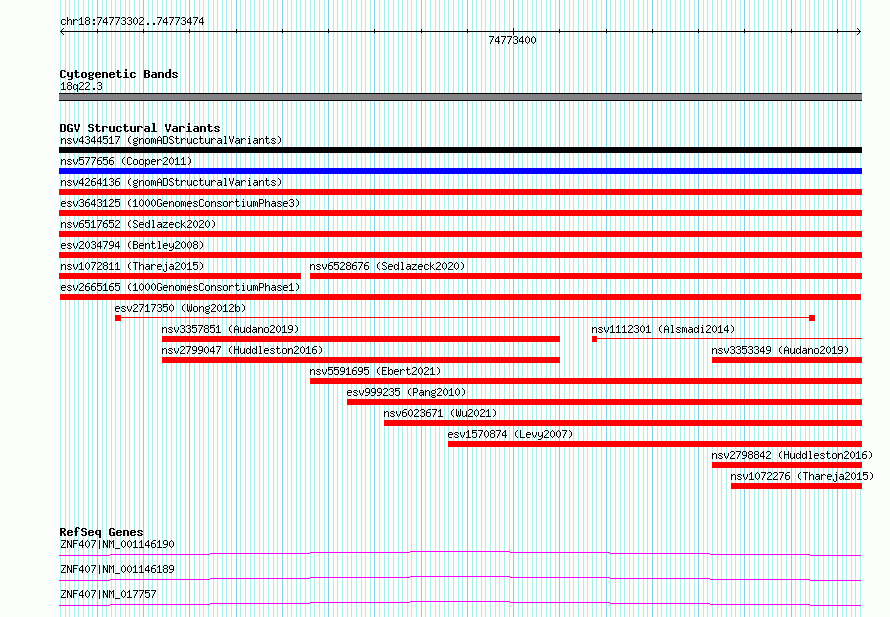This screenshot has width=890, height=617.
Task: Open nsv2799047 (Huddleston2016) variant
Action: [242, 350]
